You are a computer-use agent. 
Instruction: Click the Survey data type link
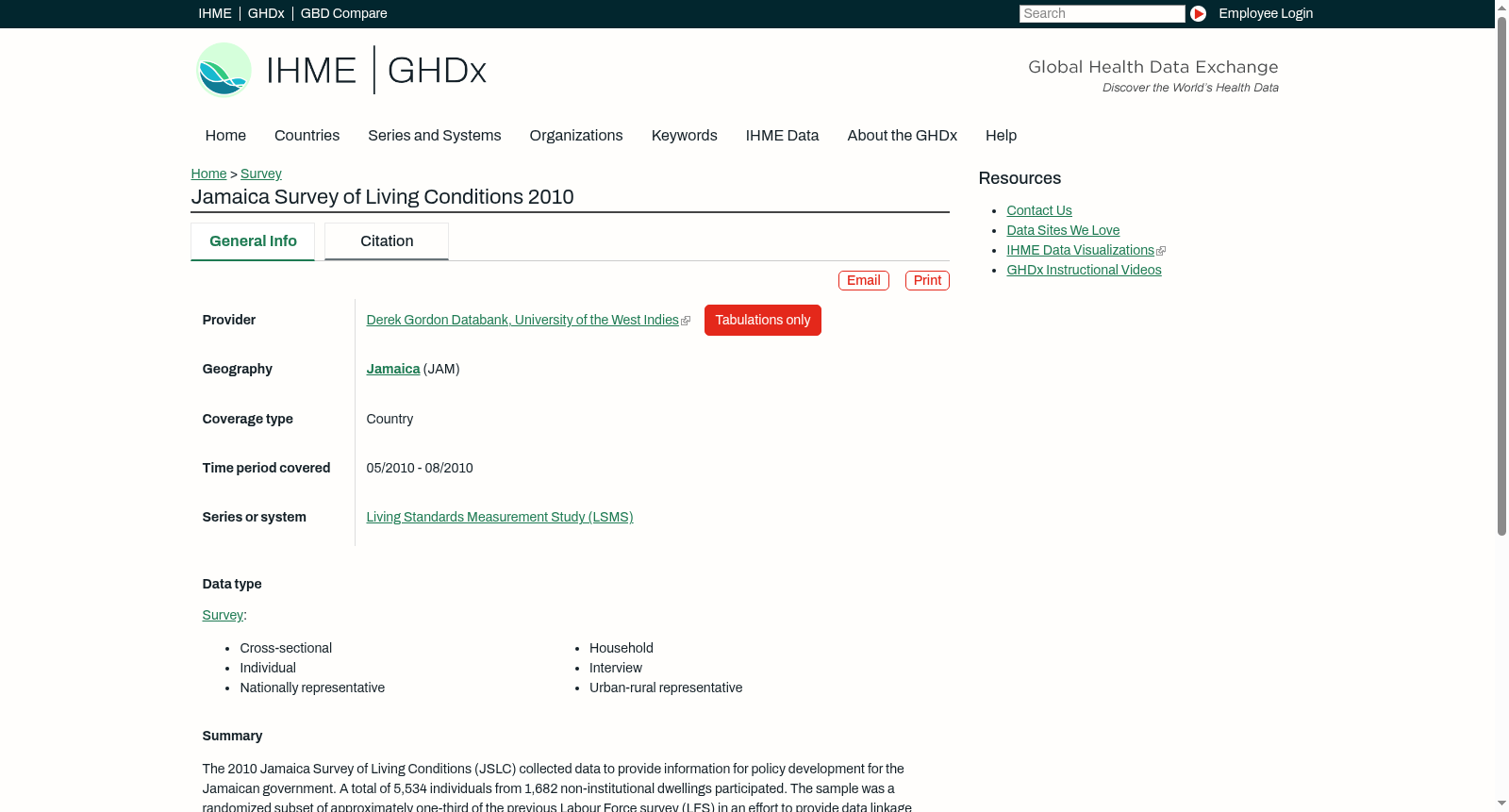point(223,615)
